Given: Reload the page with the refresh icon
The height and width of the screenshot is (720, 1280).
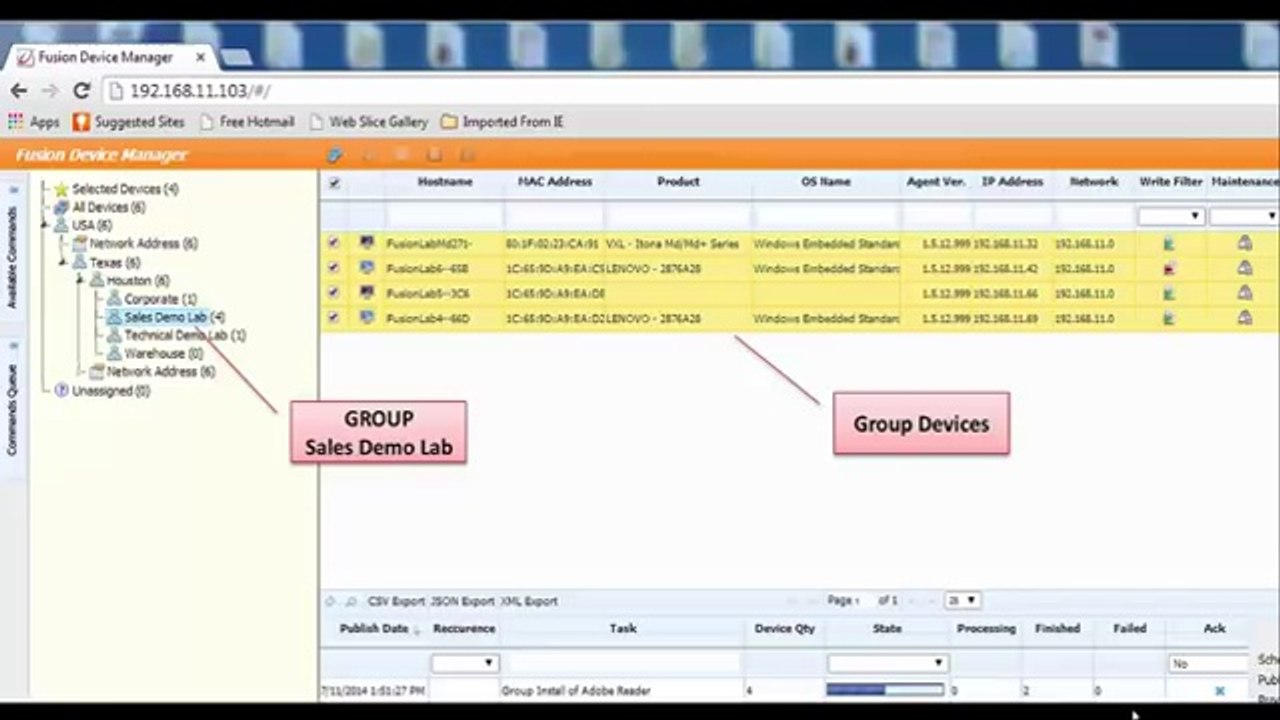Looking at the screenshot, I should tap(82, 91).
